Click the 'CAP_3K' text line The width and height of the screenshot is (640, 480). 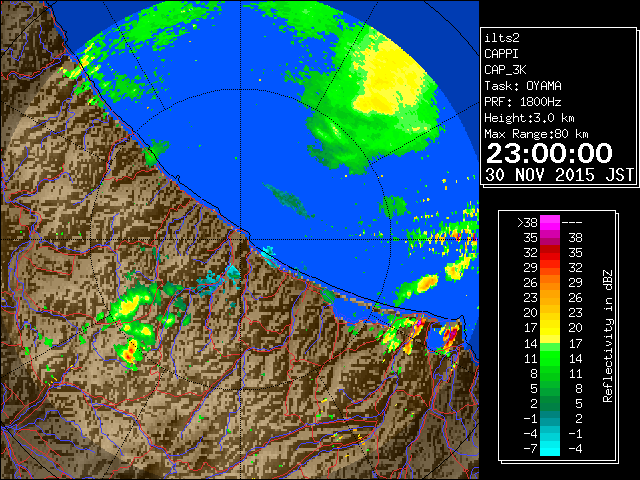(505, 70)
